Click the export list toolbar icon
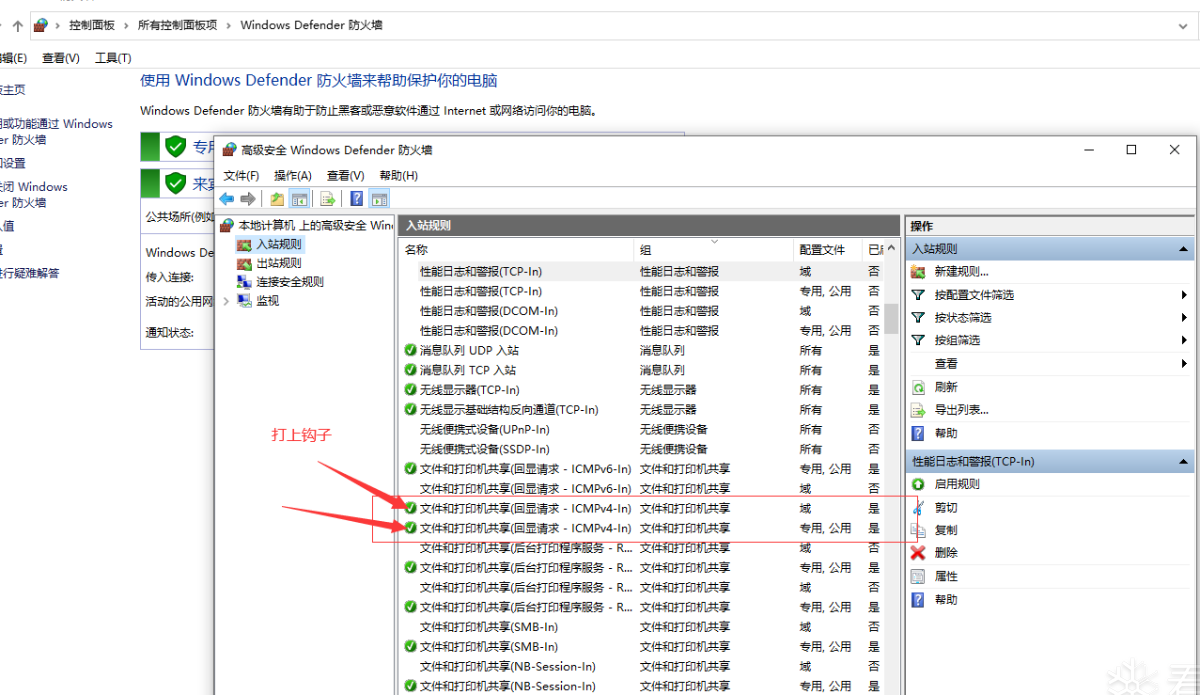1200x695 pixels. (x=326, y=198)
